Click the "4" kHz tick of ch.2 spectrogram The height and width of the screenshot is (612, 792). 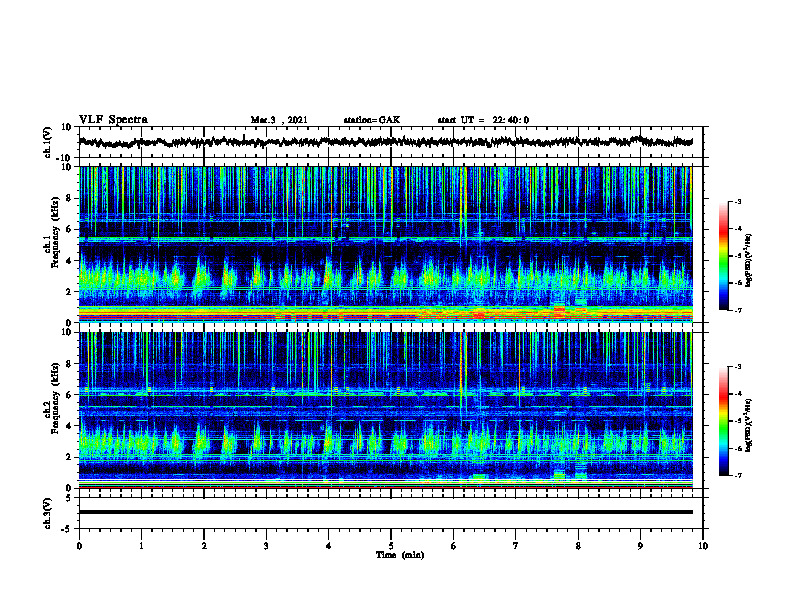[69, 426]
